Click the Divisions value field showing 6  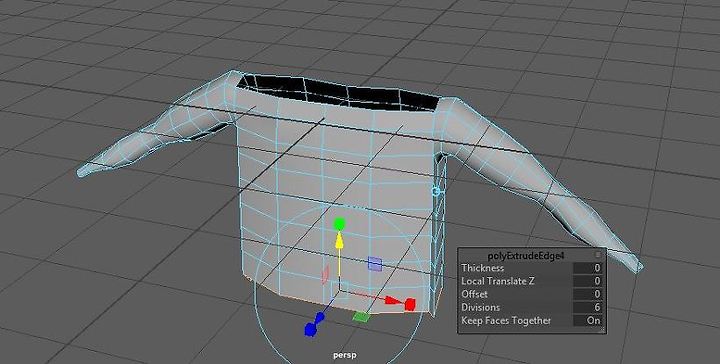tap(587, 307)
